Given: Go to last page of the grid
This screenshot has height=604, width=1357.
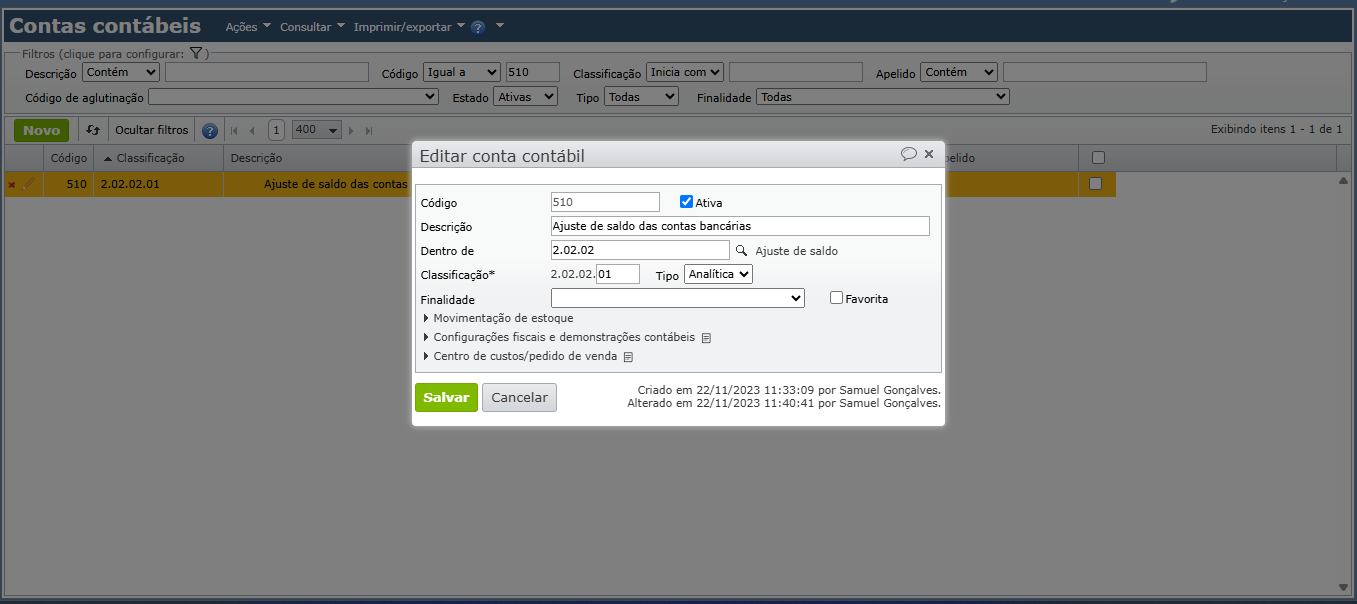Looking at the screenshot, I should point(369,130).
